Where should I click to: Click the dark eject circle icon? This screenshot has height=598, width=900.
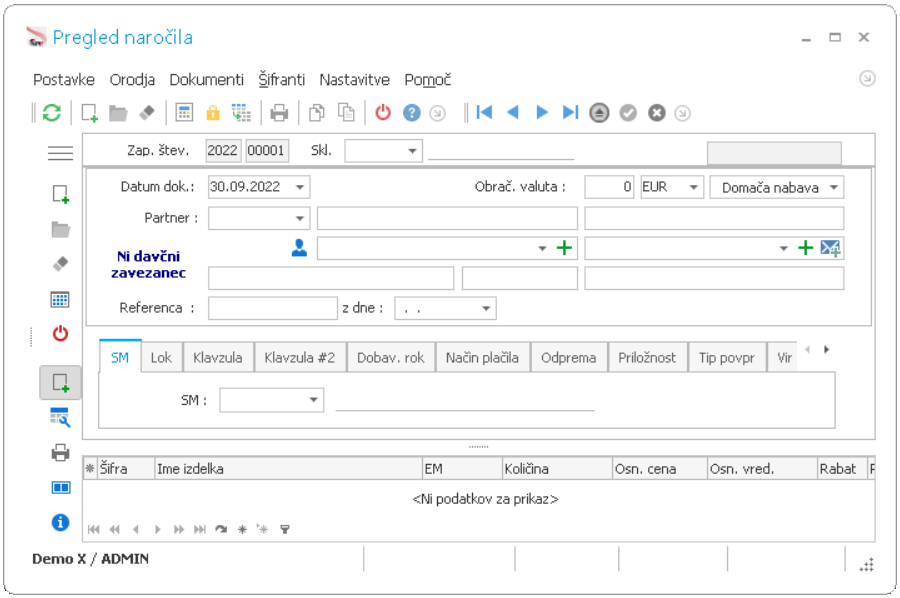tap(599, 113)
